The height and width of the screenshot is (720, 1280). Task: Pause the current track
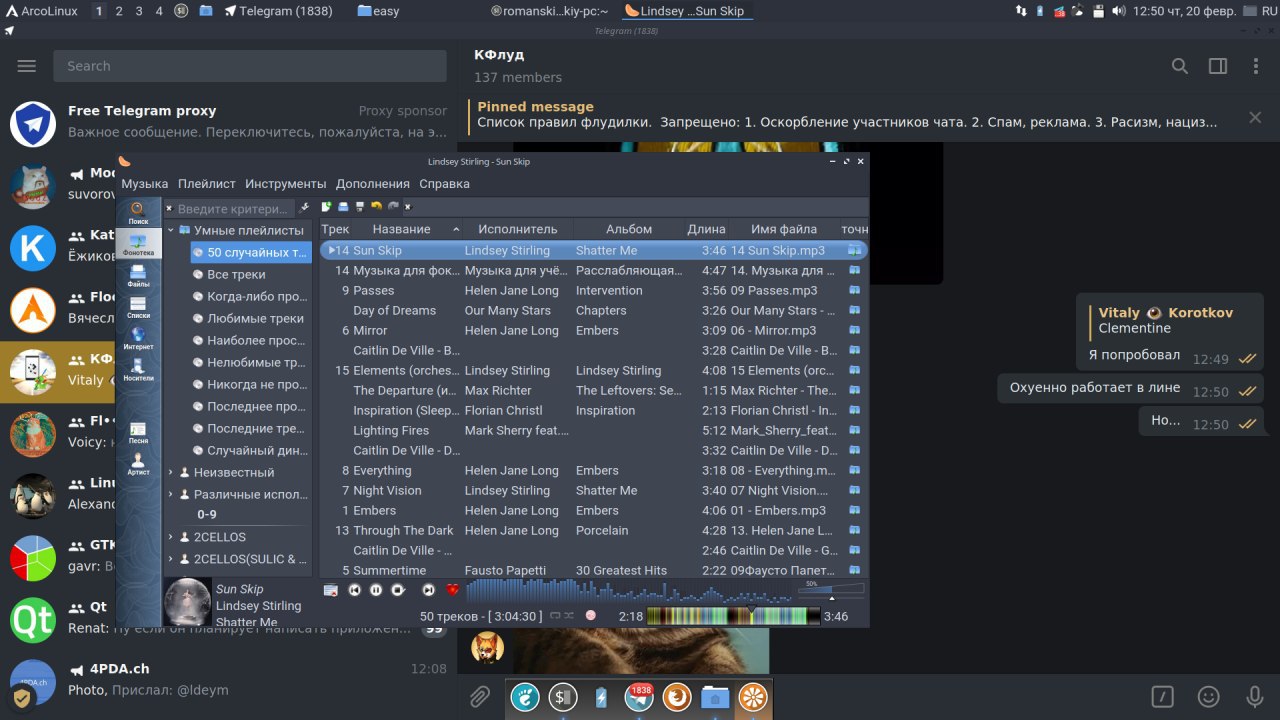tap(376, 590)
